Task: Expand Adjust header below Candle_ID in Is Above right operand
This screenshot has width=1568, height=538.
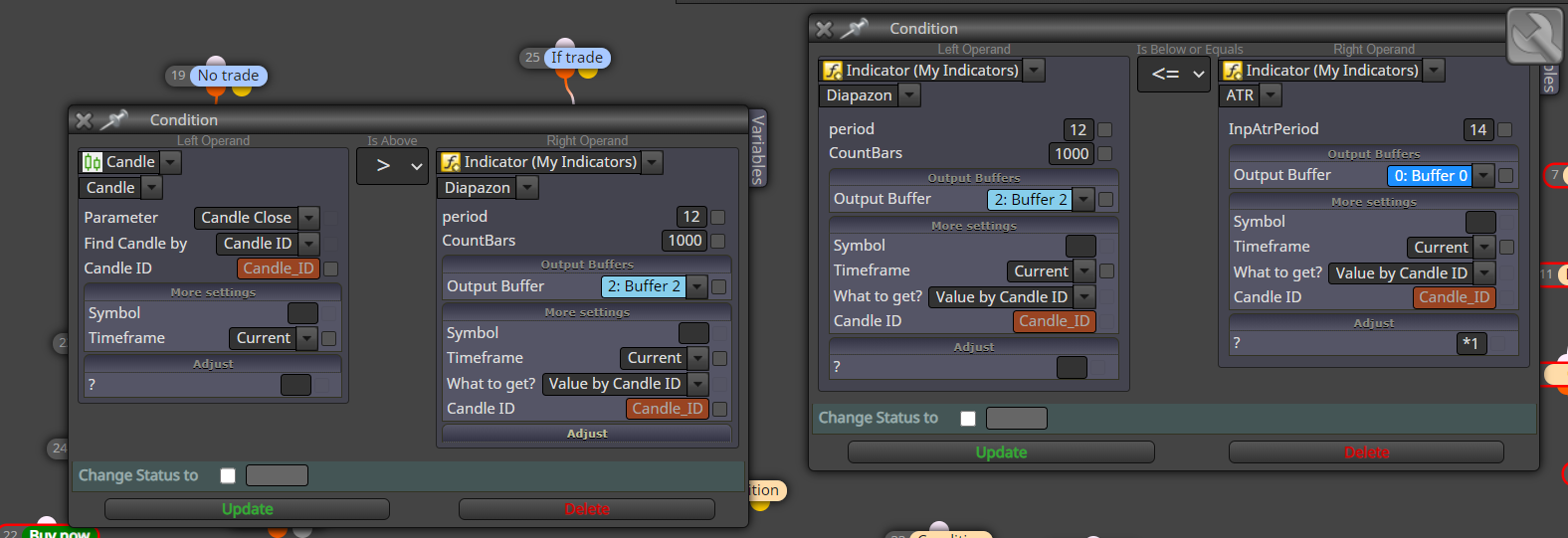Action: click(x=587, y=434)
